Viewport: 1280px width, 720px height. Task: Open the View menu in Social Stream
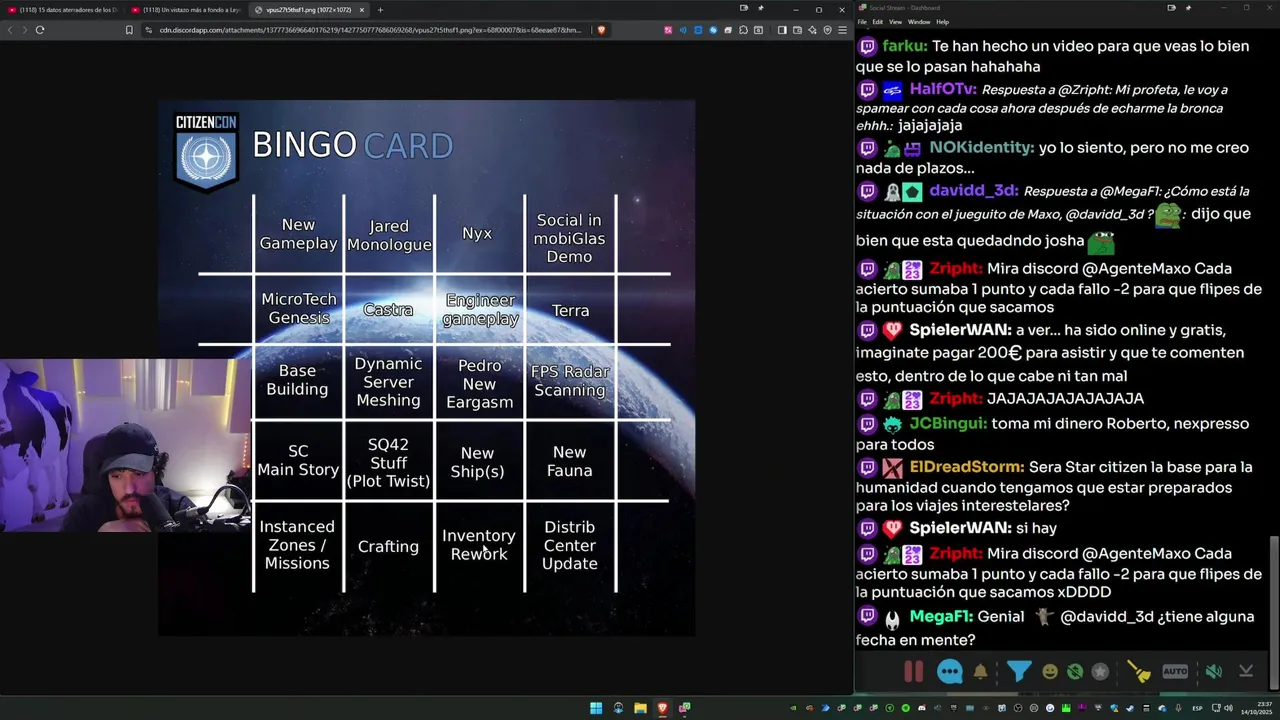895,22
